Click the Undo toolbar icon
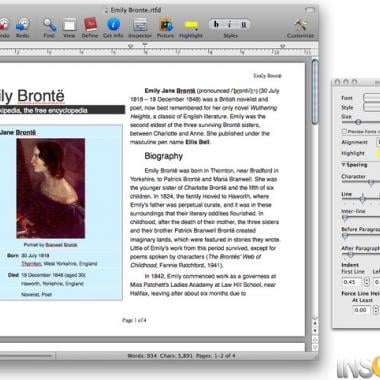Screen dimensions: 380x380 click(4, 25)
